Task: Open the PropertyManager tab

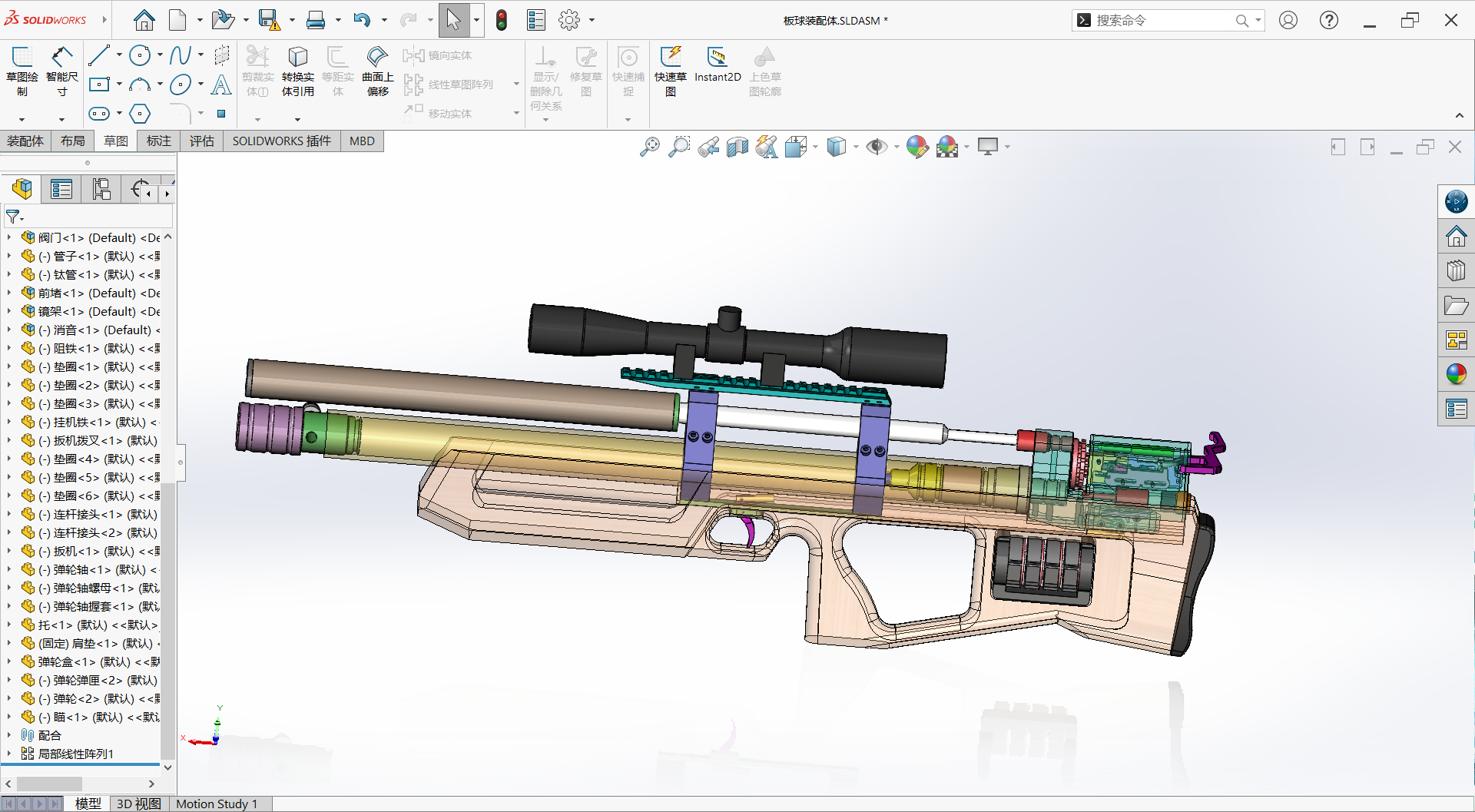Action: click(61, 189)
